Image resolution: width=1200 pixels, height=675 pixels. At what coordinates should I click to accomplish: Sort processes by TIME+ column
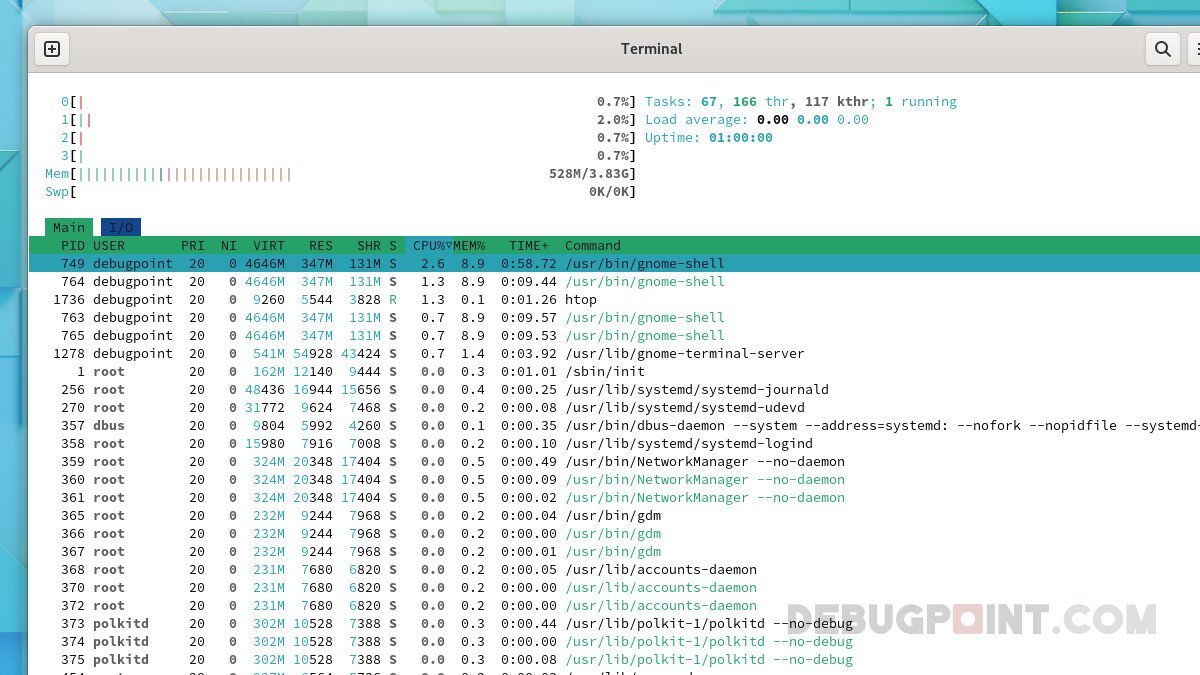[528, 245]
